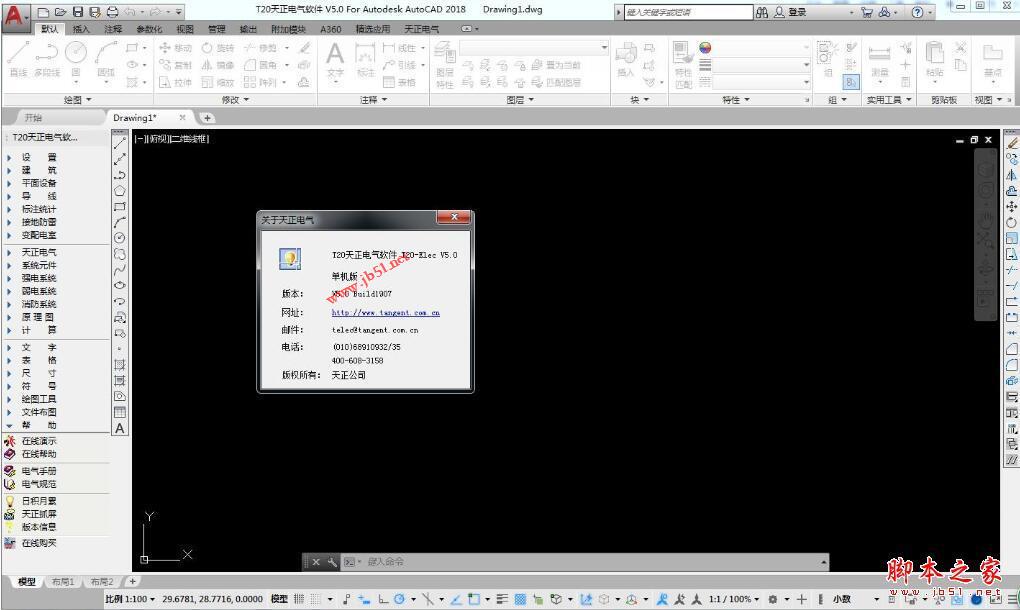
Task: Switch to the 开始 document tab
Action: point(33,118)
